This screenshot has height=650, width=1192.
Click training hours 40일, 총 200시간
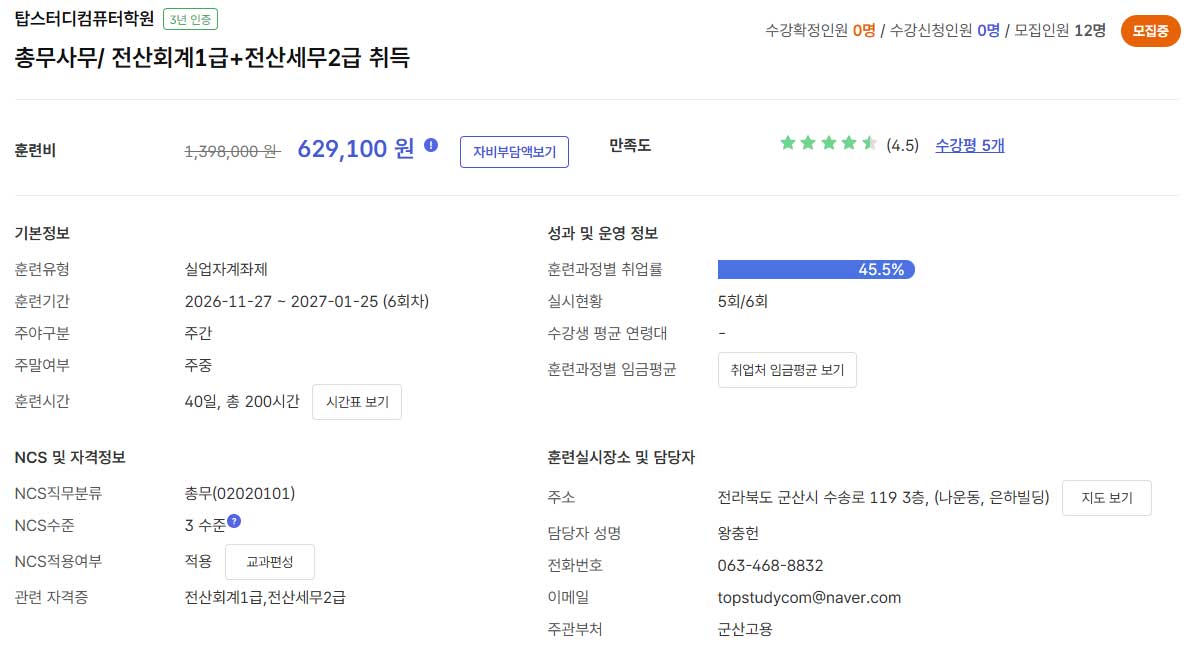click(x=242, y=401)
